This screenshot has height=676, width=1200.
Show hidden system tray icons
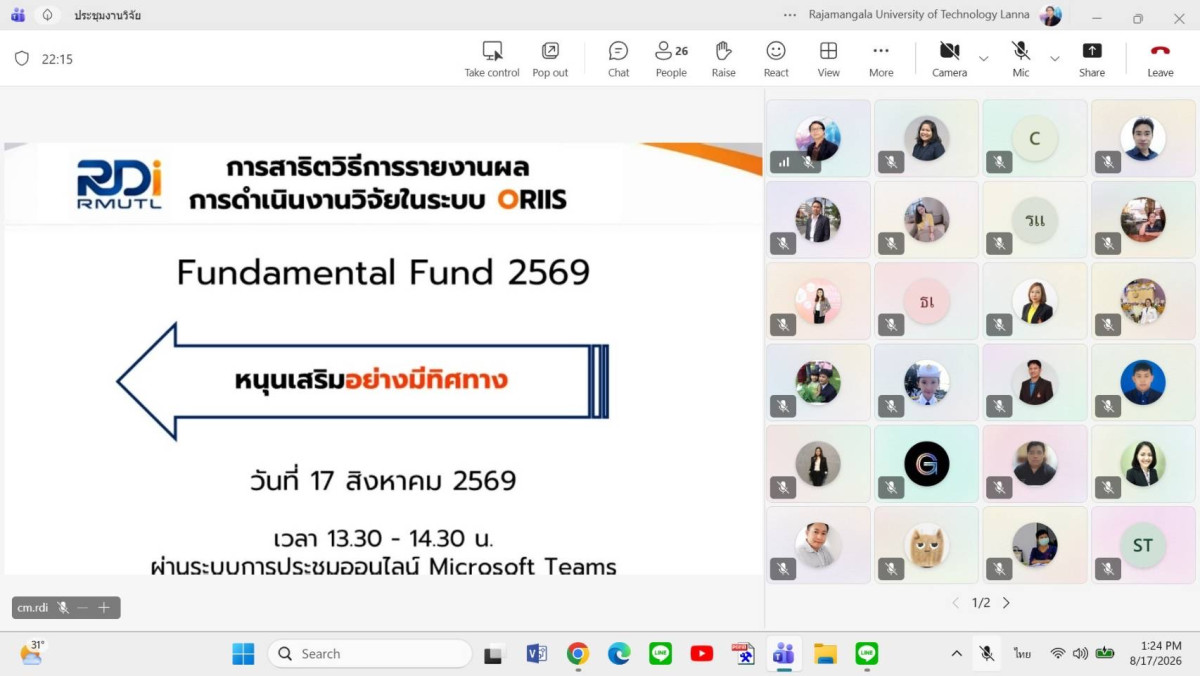pyautogui.click(x=957, y=654)
